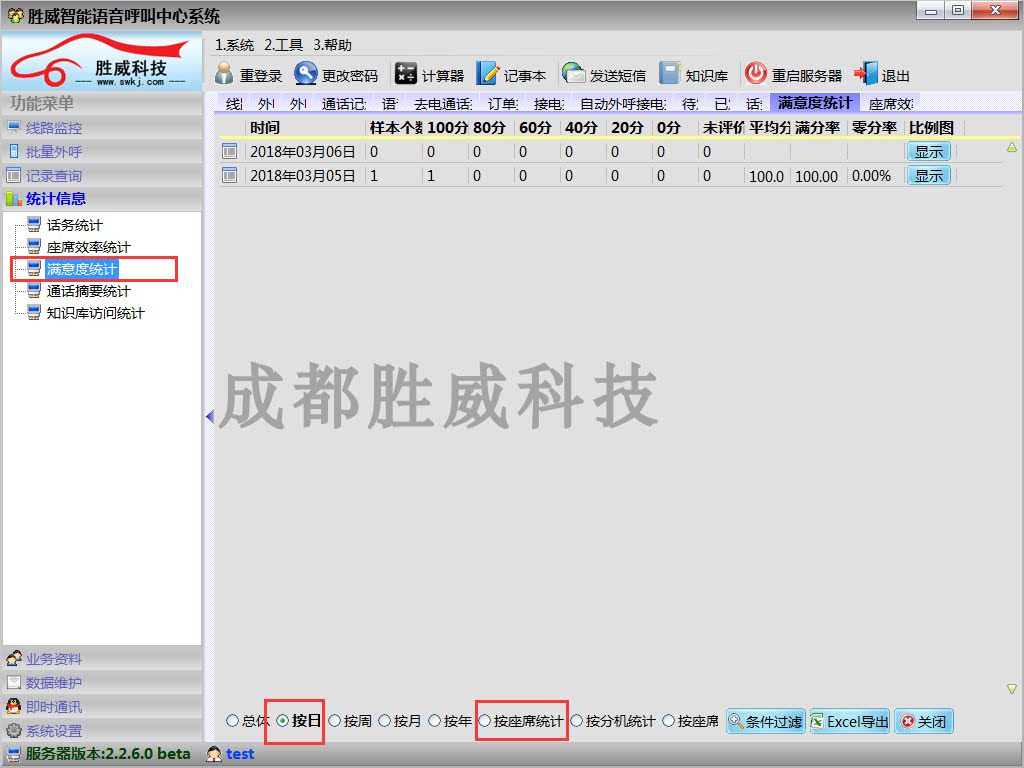Select the 按年 radio button
This screenshot has width=1024, height=768.
click(x=434, y=721)
